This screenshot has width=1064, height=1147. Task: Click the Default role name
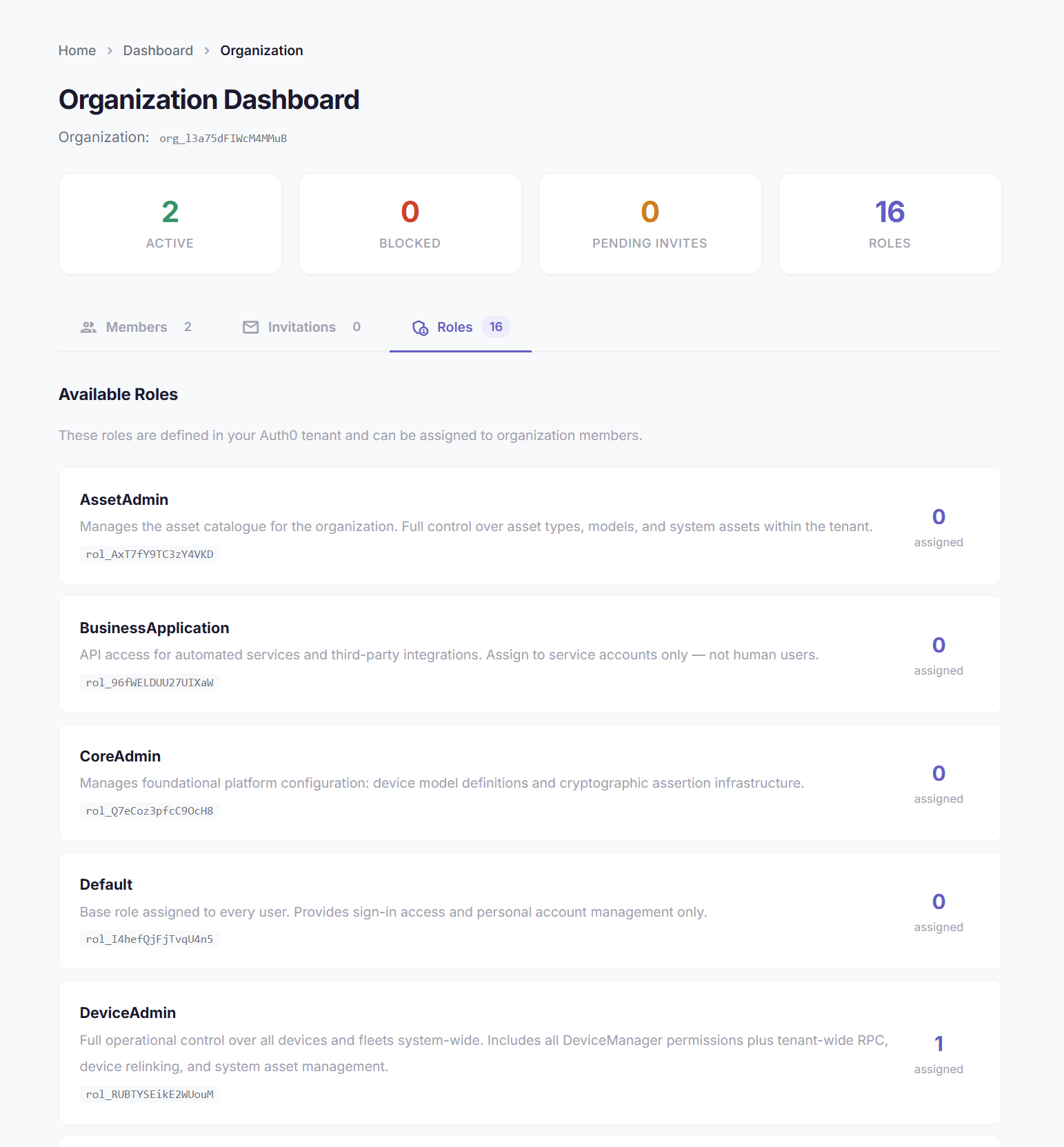tap(106, 884)
